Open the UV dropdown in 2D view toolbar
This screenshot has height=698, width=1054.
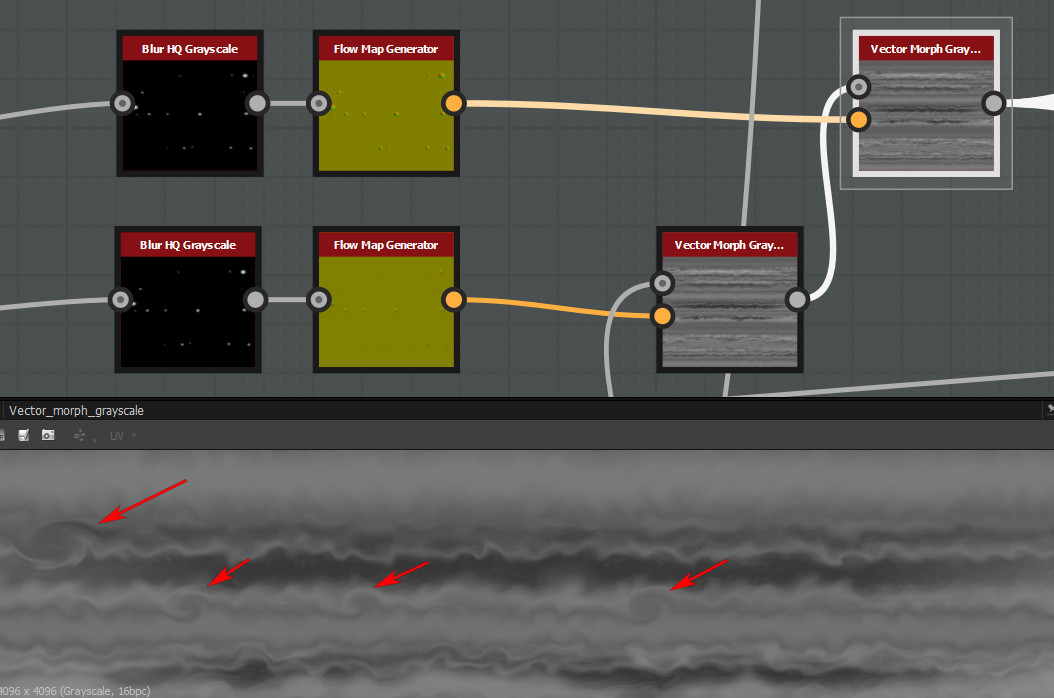pyautogui.click(x=123, y=436)
